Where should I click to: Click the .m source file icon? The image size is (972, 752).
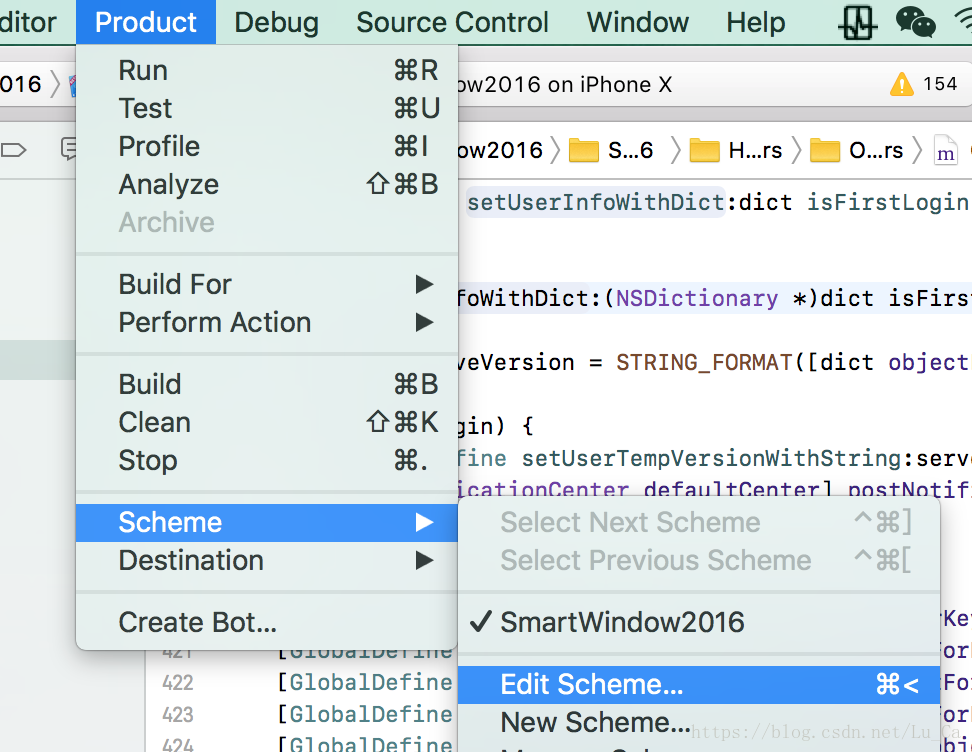(x=945, y=151)
